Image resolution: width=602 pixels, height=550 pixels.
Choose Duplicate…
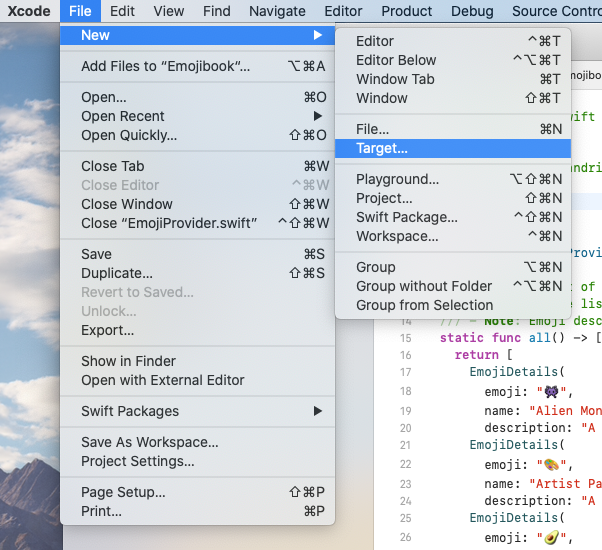pos(198,273)
